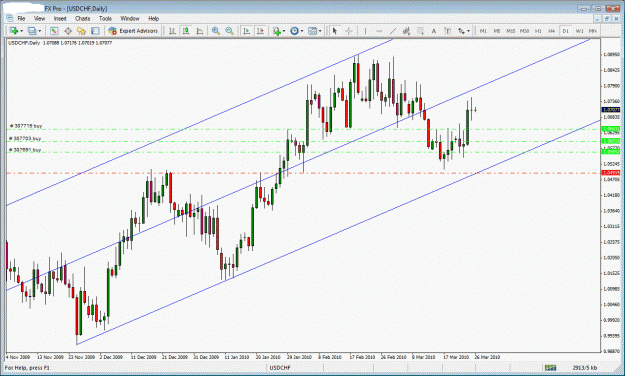Select the M5 timeframe button
625x376 pixels.
coord(497,31)
